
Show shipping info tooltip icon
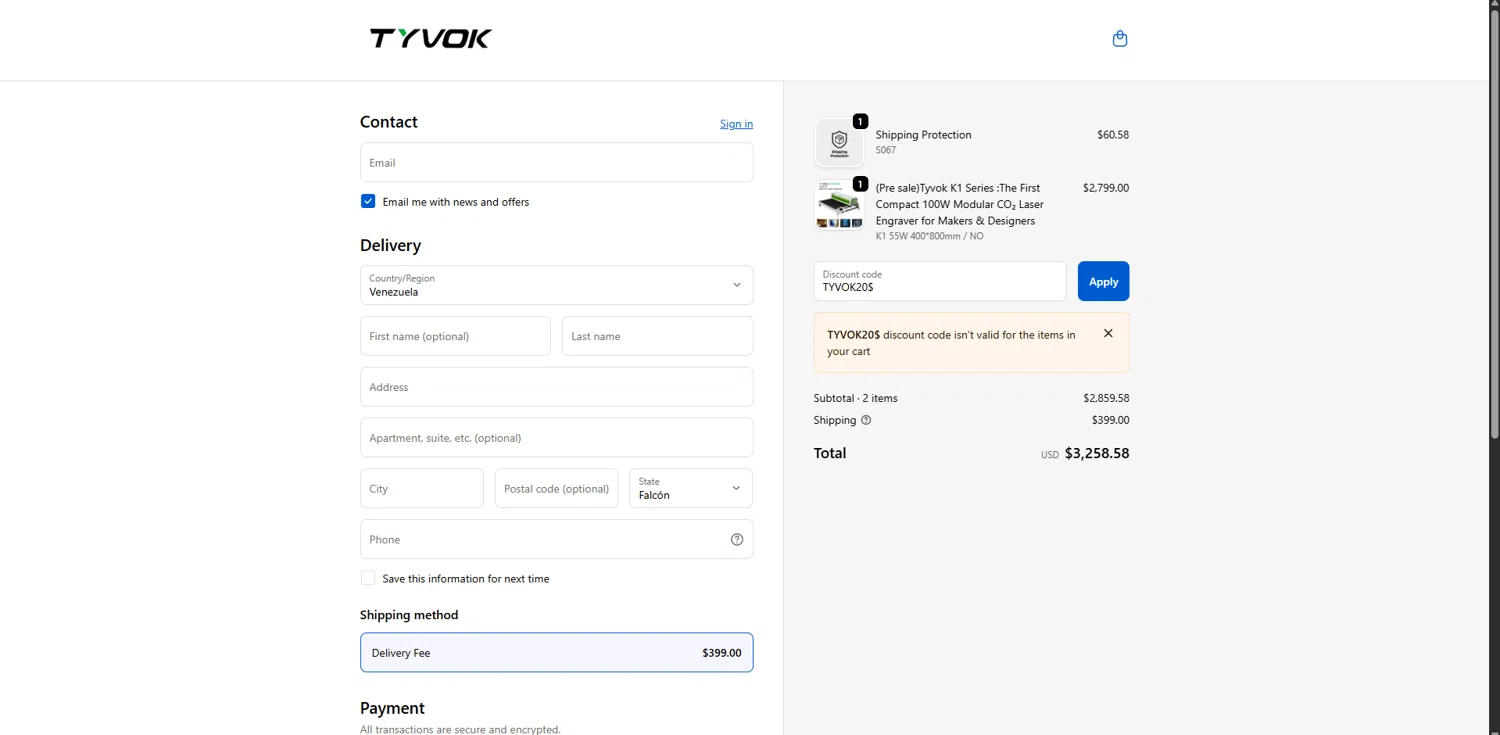pyautogui.click(x=866, y=420)
